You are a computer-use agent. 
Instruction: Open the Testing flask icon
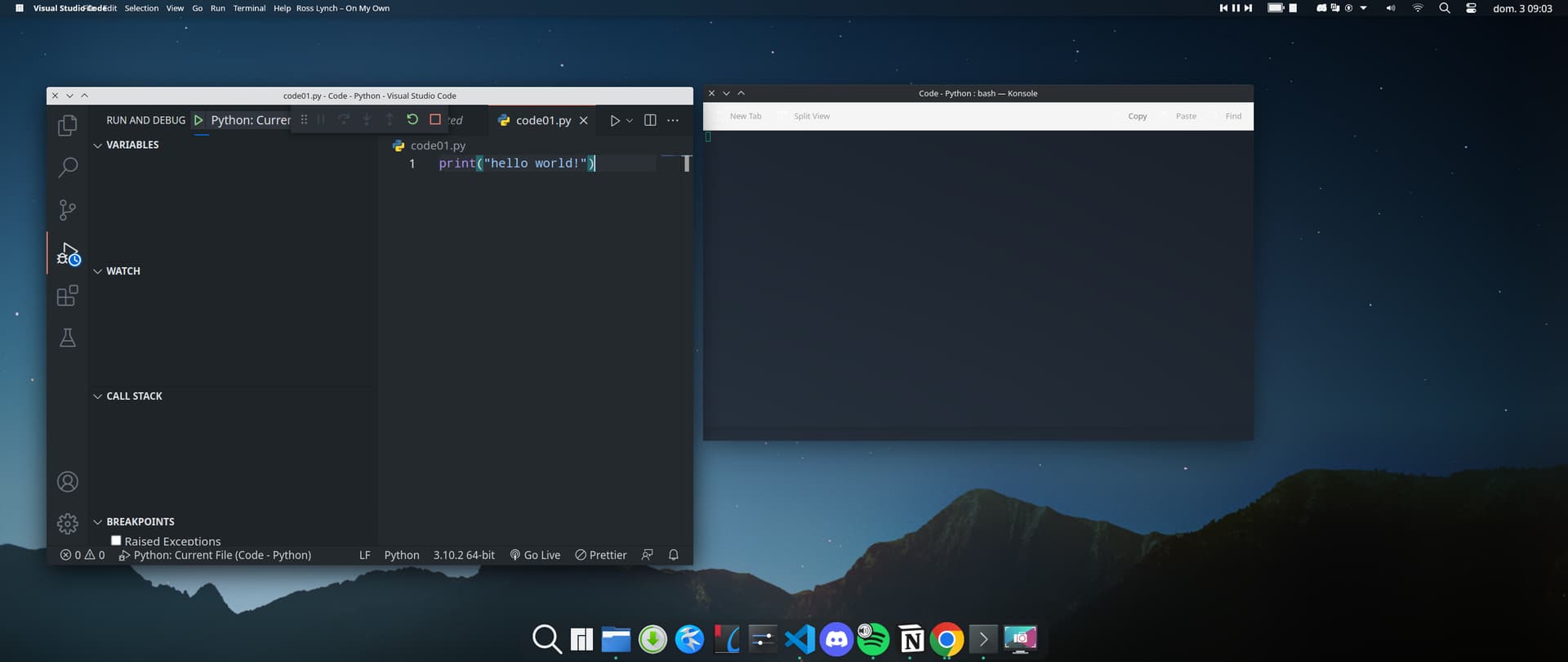click(x=68, y=338)
